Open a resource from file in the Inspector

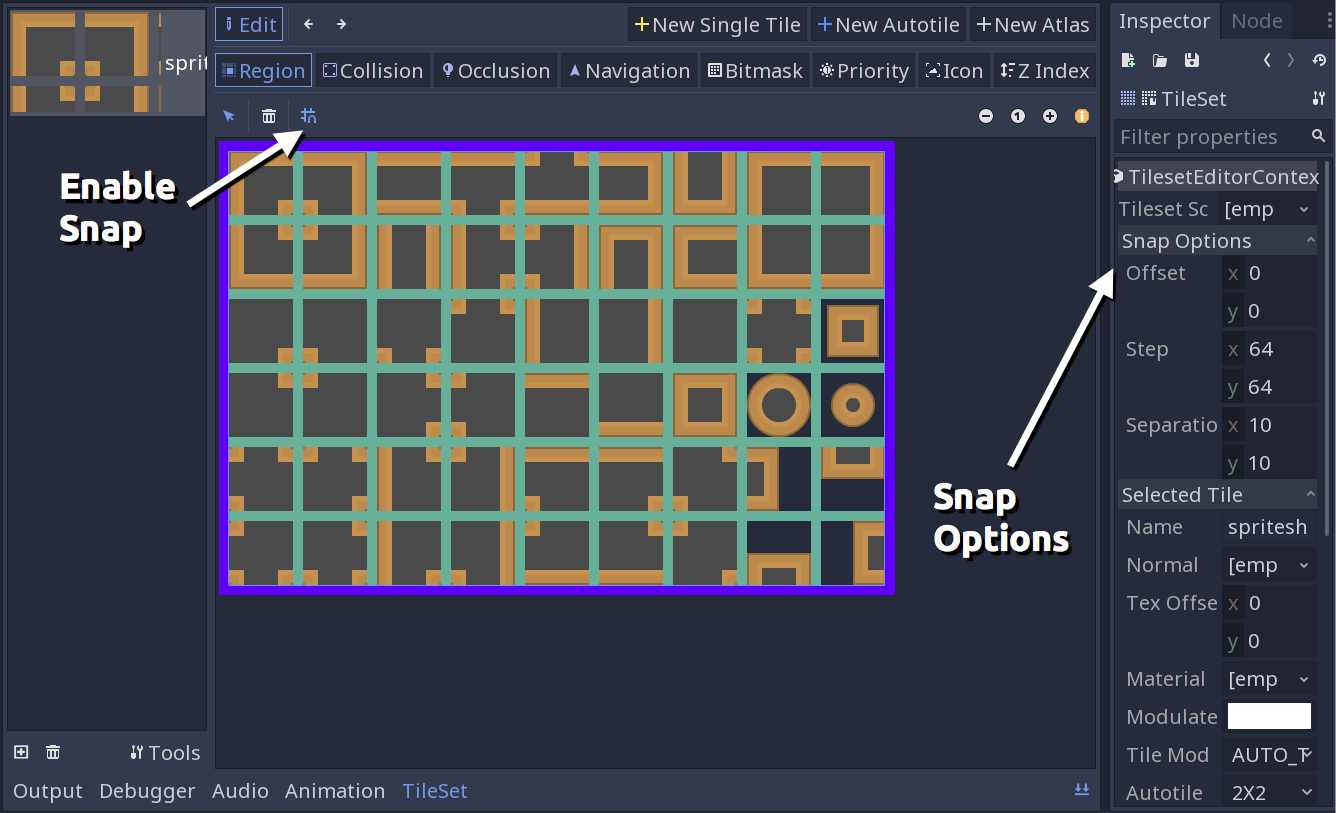tap(1160, 60)
